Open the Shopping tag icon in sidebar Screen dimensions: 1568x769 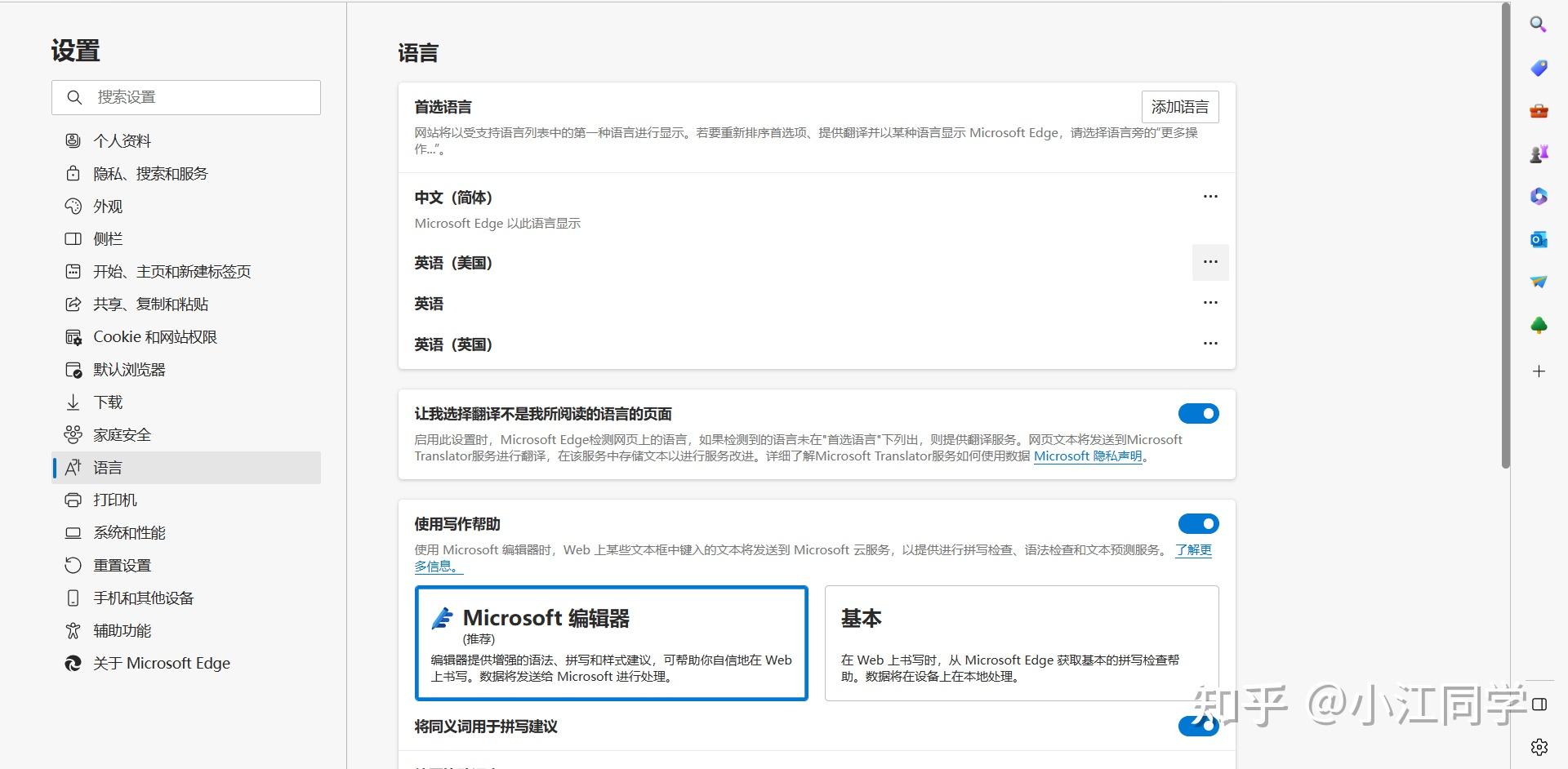click(x=1539, y=68)
